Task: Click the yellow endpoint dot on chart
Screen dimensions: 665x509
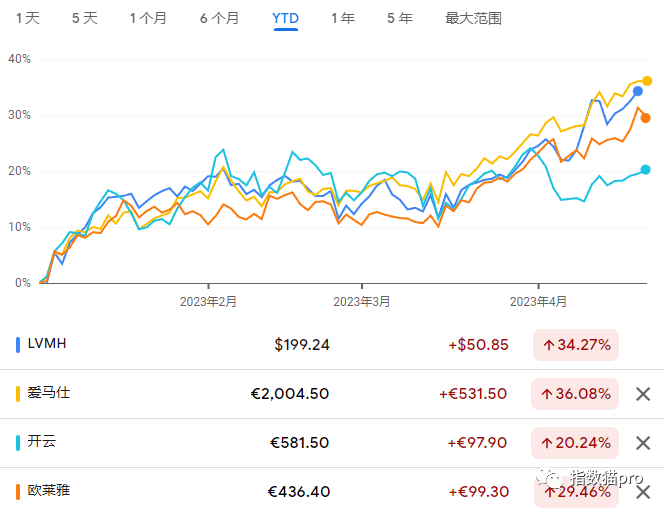Action: [647, 81]
